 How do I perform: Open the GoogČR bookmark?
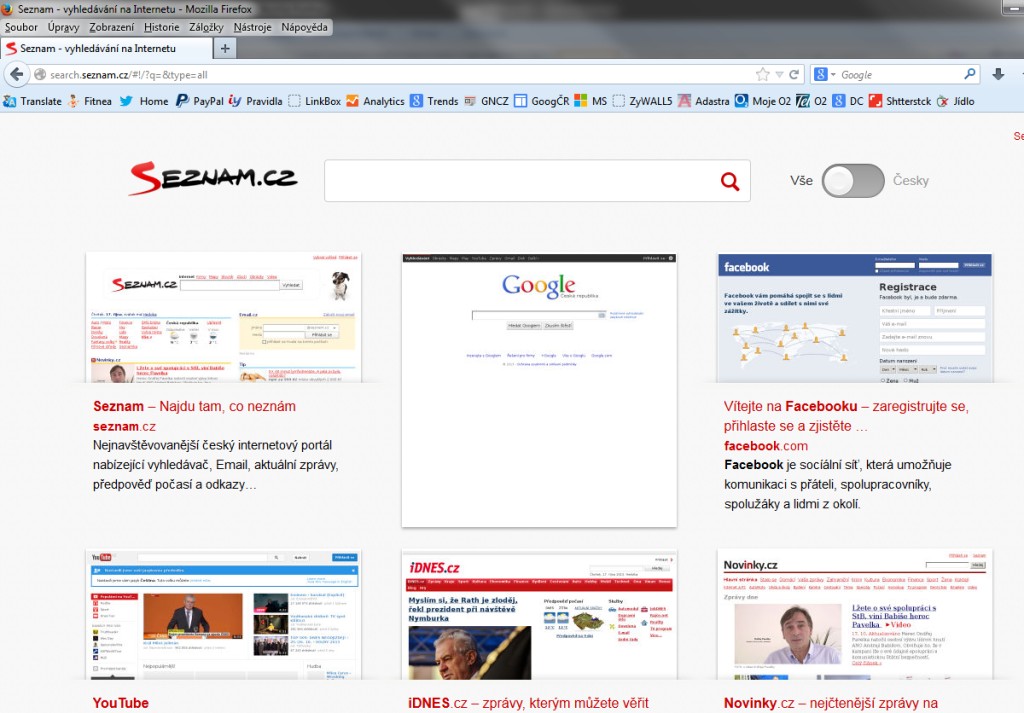541,101
